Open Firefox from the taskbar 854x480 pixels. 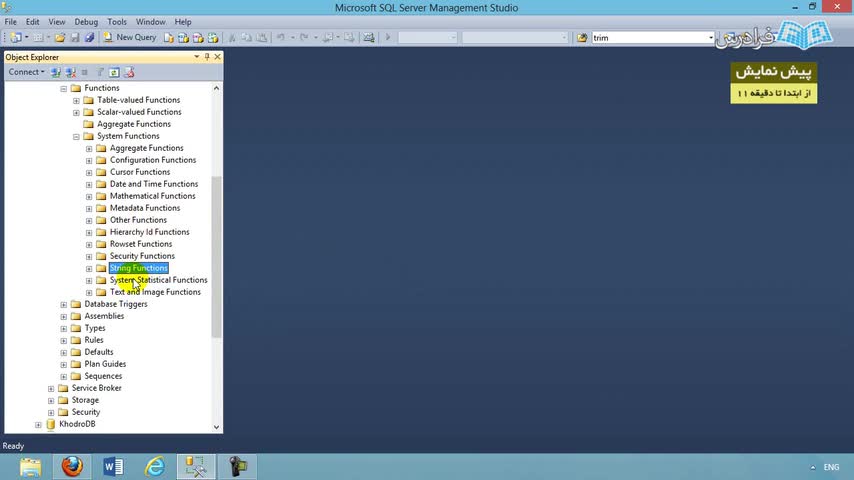tap(72, 467)
